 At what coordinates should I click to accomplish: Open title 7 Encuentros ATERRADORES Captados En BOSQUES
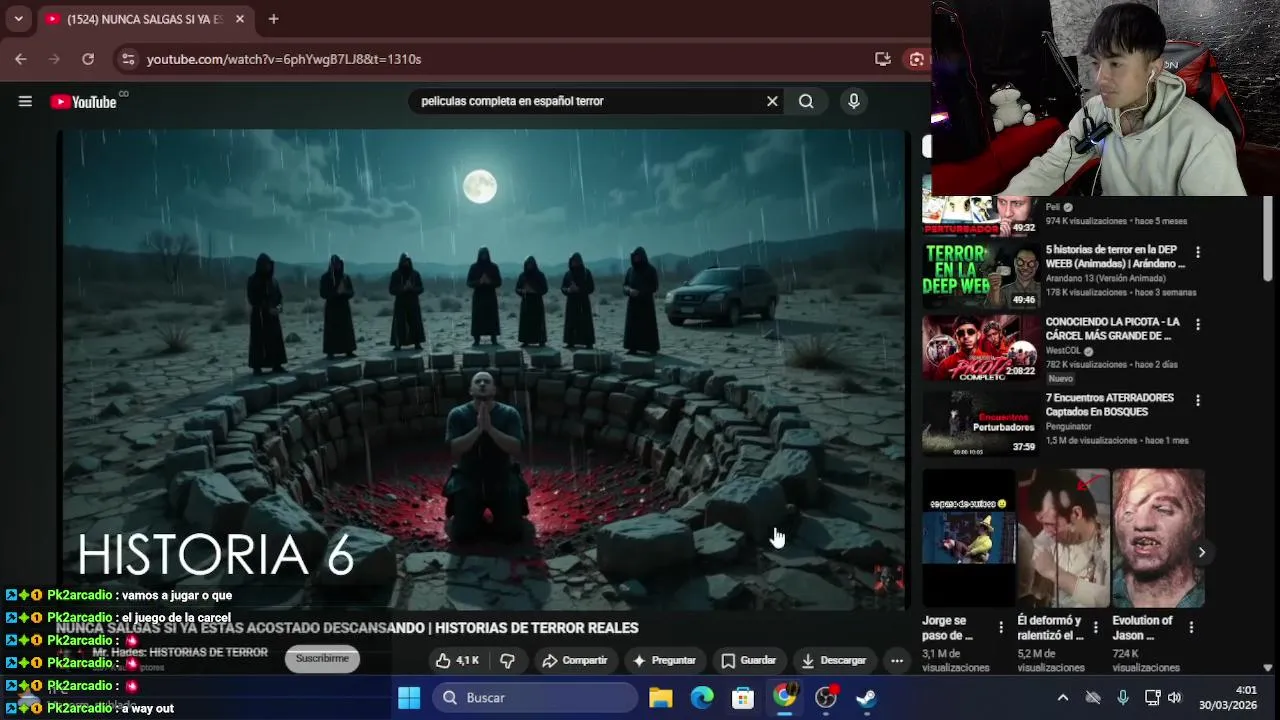[1110, 405]
